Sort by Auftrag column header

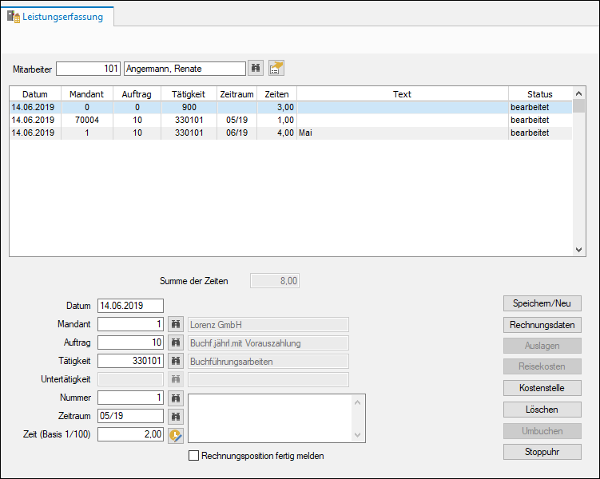click(137, 94)
